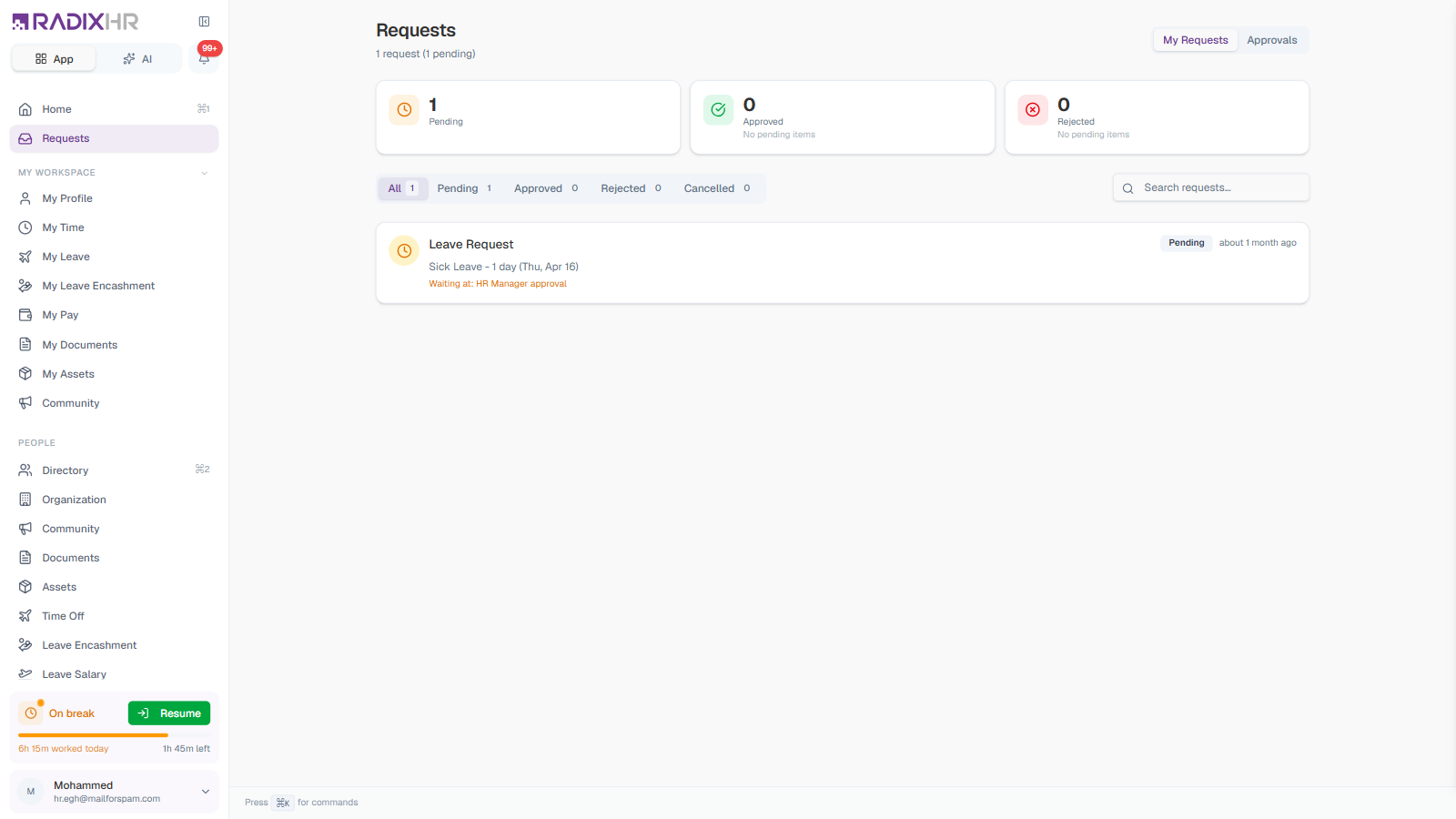Viewport: 1456px width, 819px height.
Task: Collapse the sidebar panel icon
Action: pyautogui.click(x=204, y=22)
